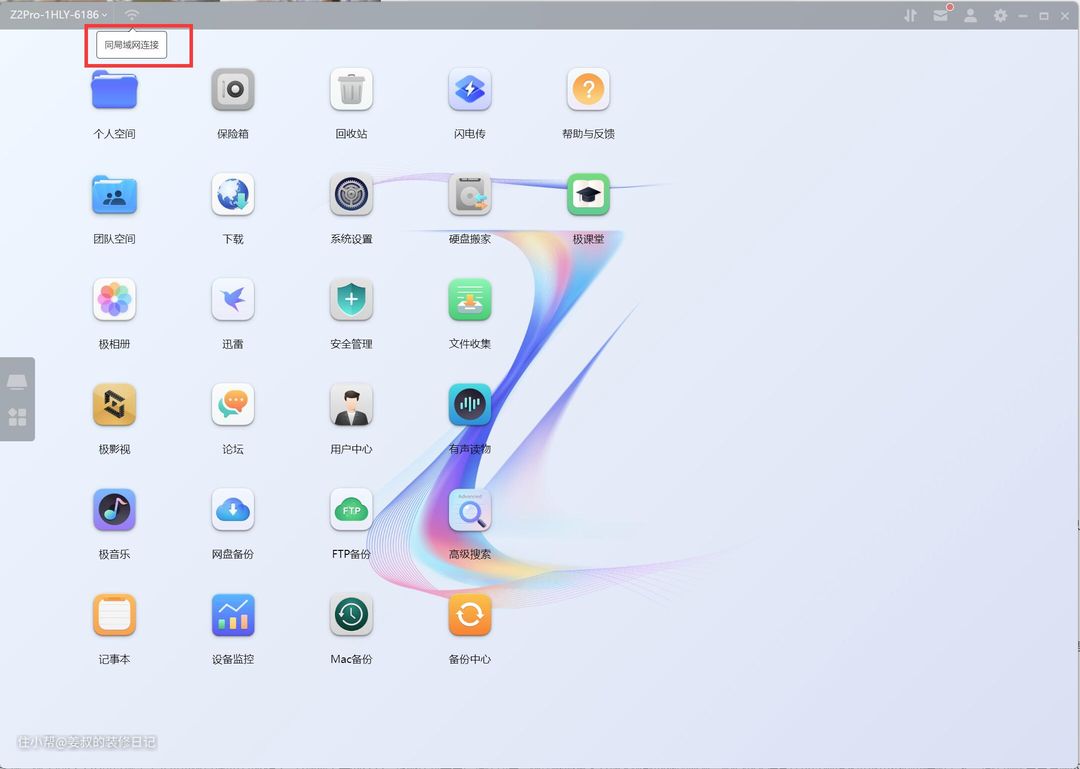Launch 高级搜索 advanced search app

click(470, 510)
